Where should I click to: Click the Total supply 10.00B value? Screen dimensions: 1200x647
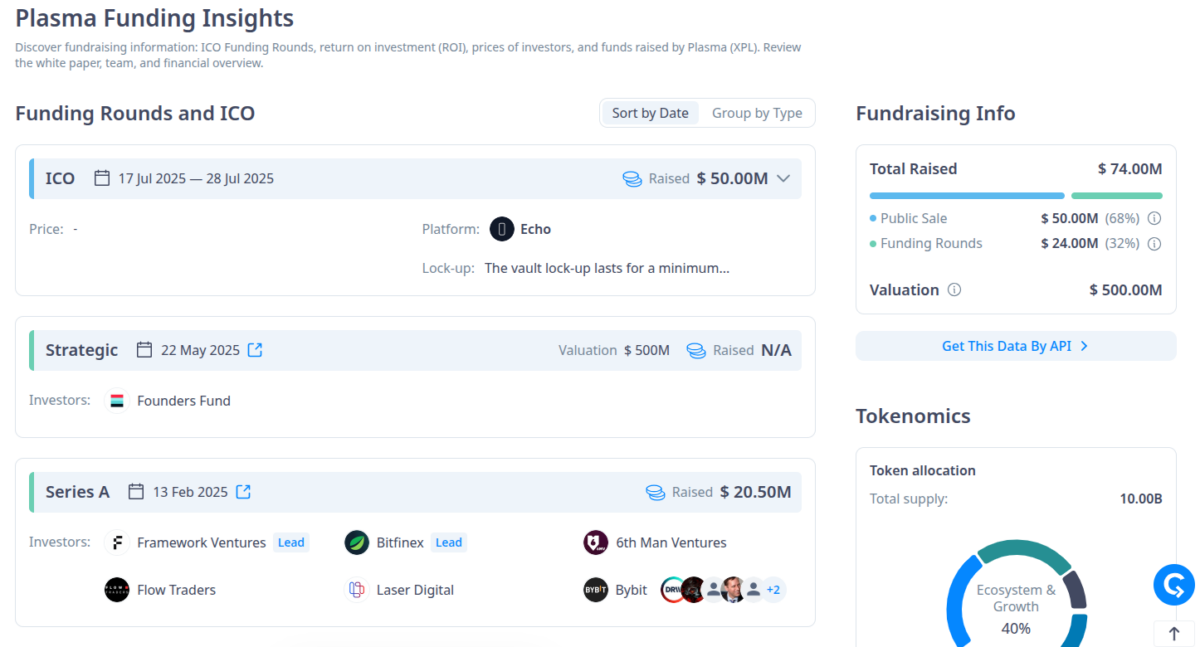tap(1141, 498)
